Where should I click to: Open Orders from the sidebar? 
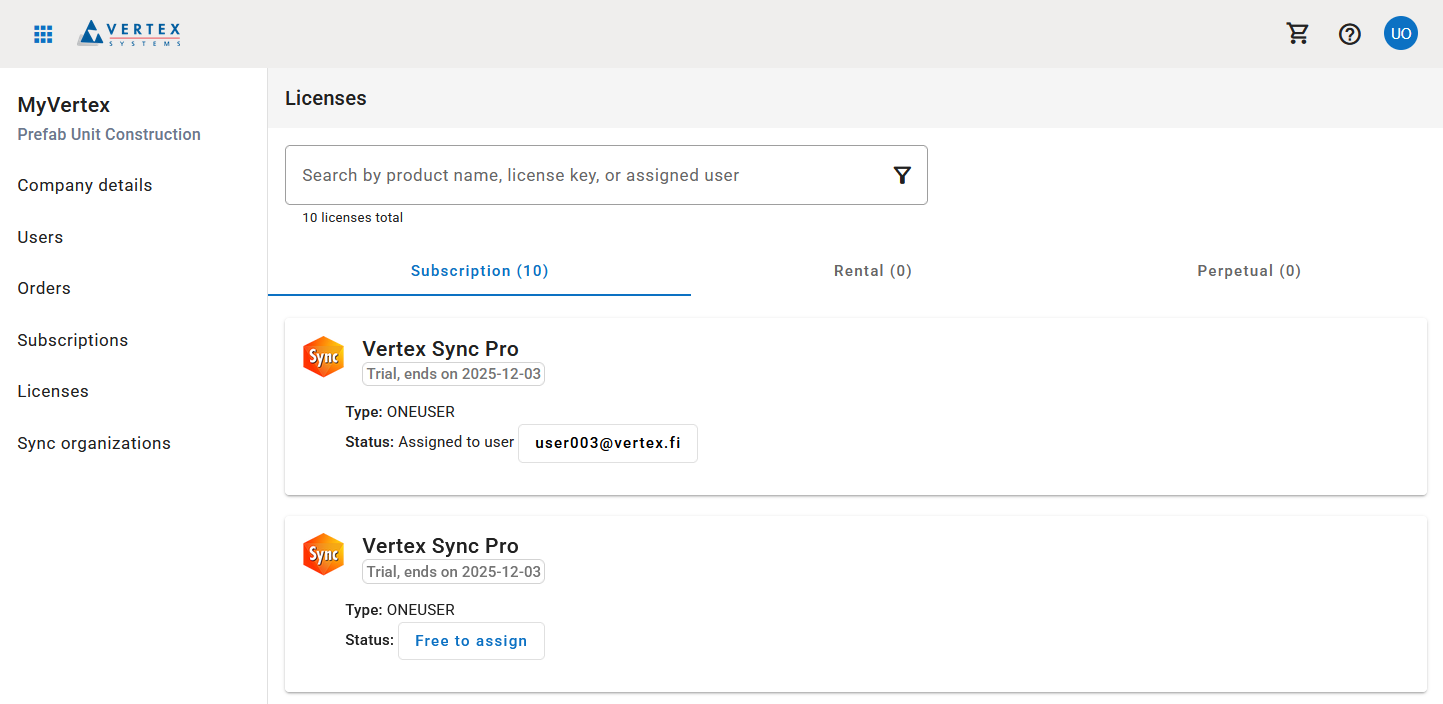44,288
